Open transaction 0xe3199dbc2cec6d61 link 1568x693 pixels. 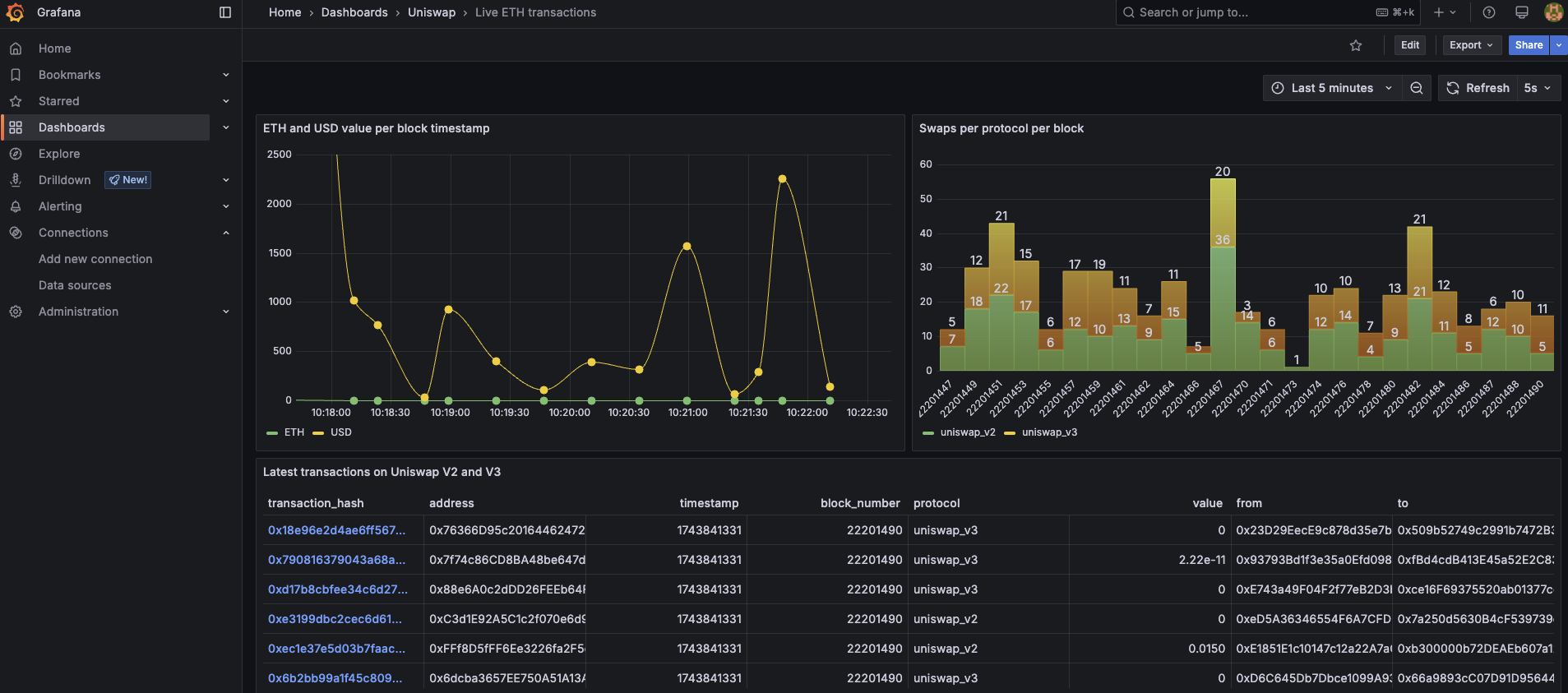click(335, 619)
